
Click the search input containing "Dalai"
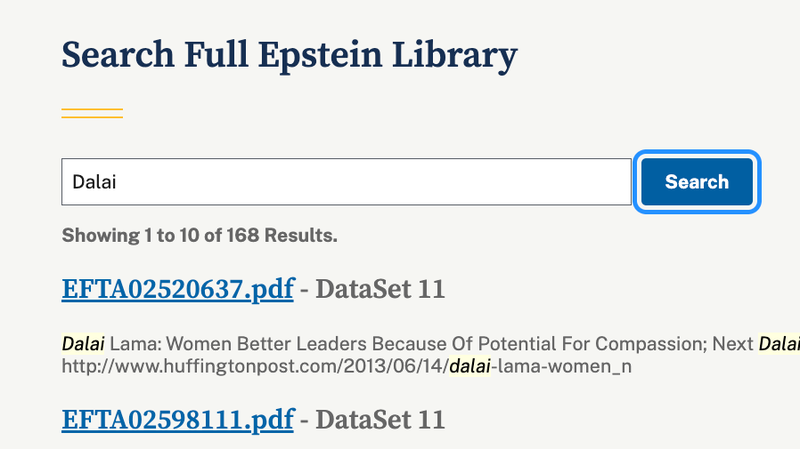[x=345, y=182]
